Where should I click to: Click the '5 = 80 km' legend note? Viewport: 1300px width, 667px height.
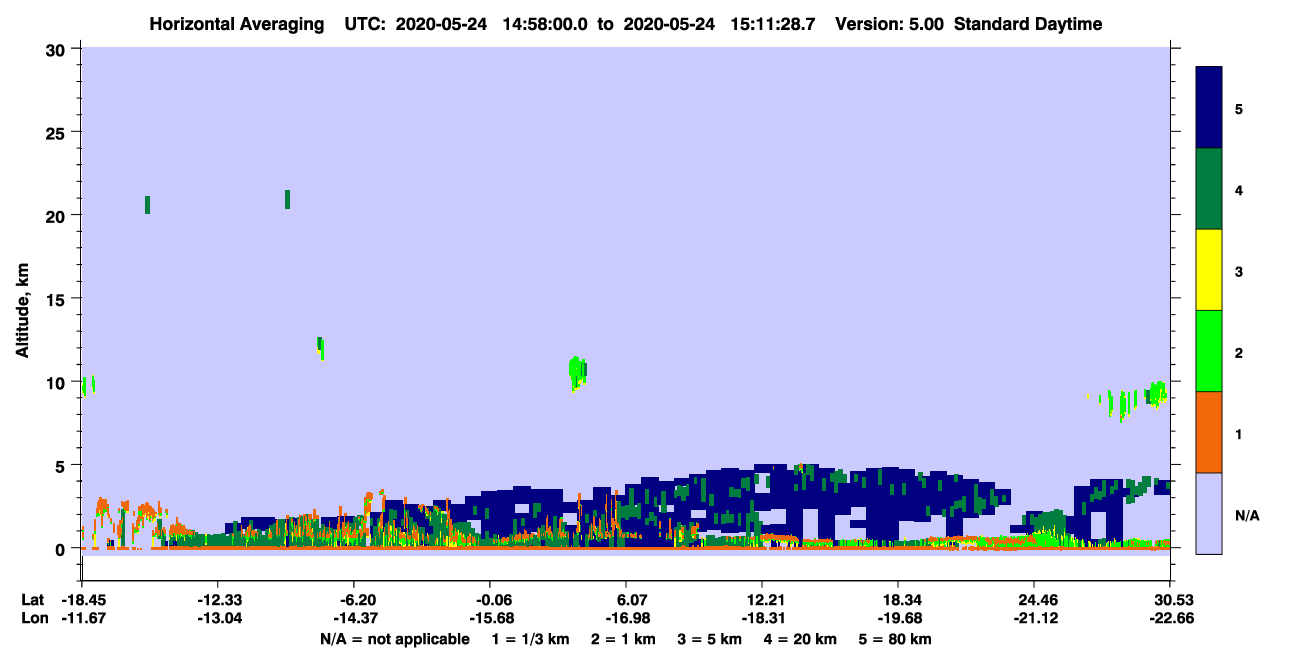(x=896, y=639)
